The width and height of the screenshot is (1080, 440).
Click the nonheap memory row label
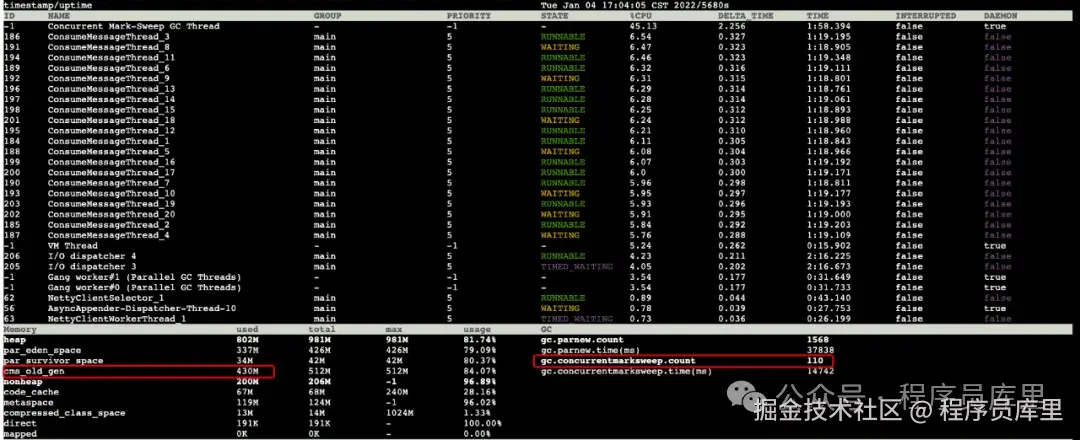(23, 381)
